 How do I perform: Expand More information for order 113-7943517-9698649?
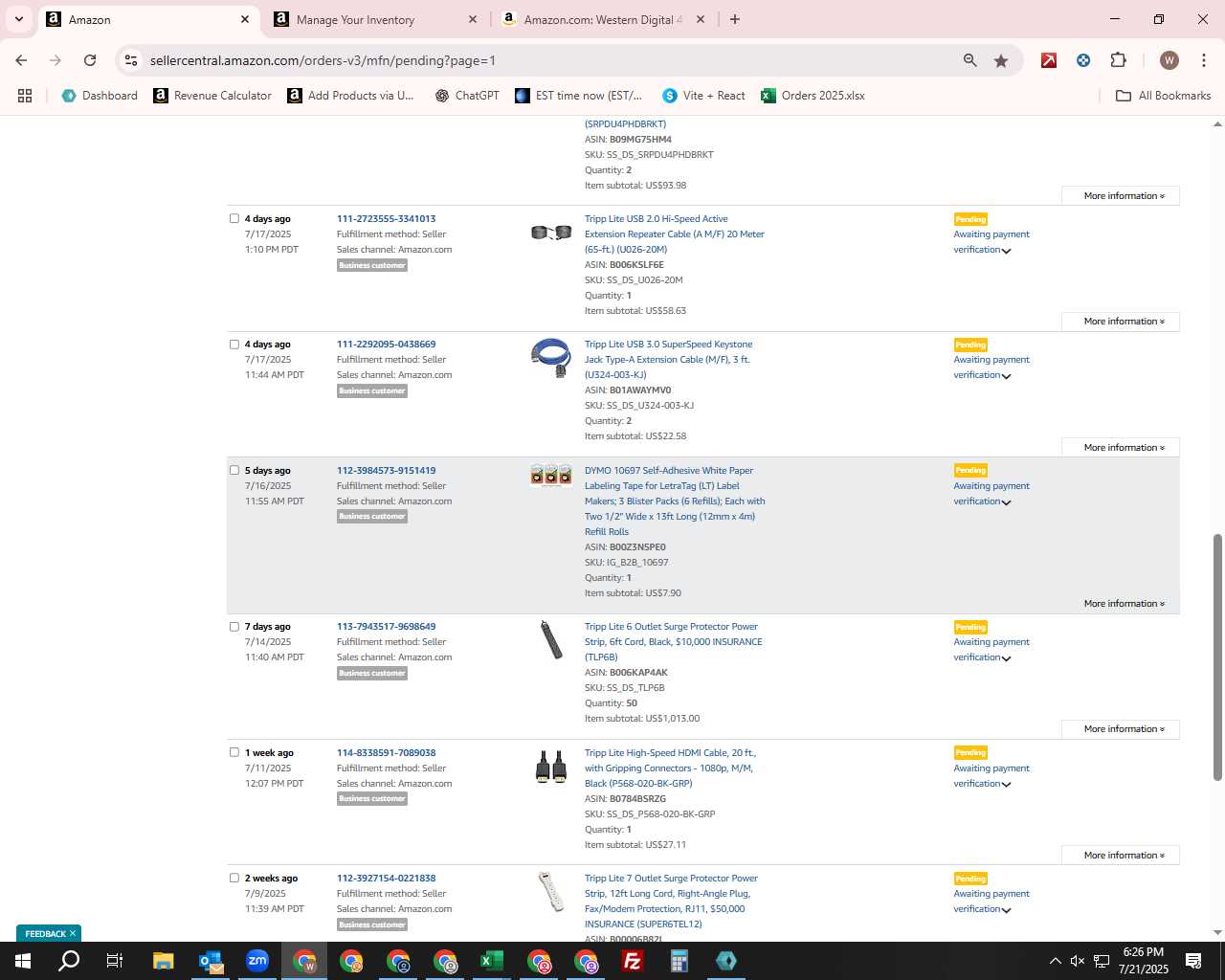(x=1122, y=729)
